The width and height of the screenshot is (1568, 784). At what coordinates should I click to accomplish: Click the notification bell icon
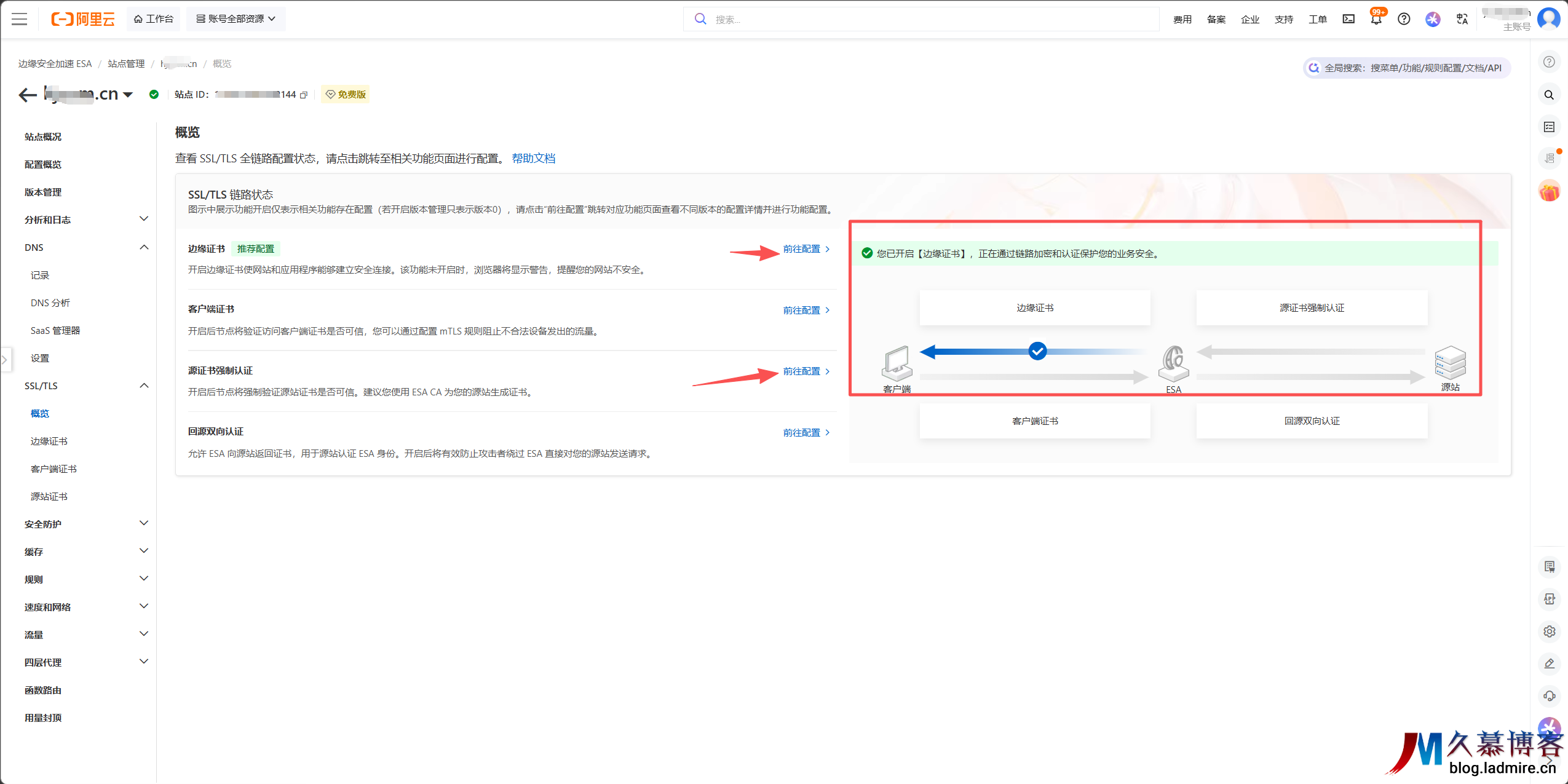1376,19
